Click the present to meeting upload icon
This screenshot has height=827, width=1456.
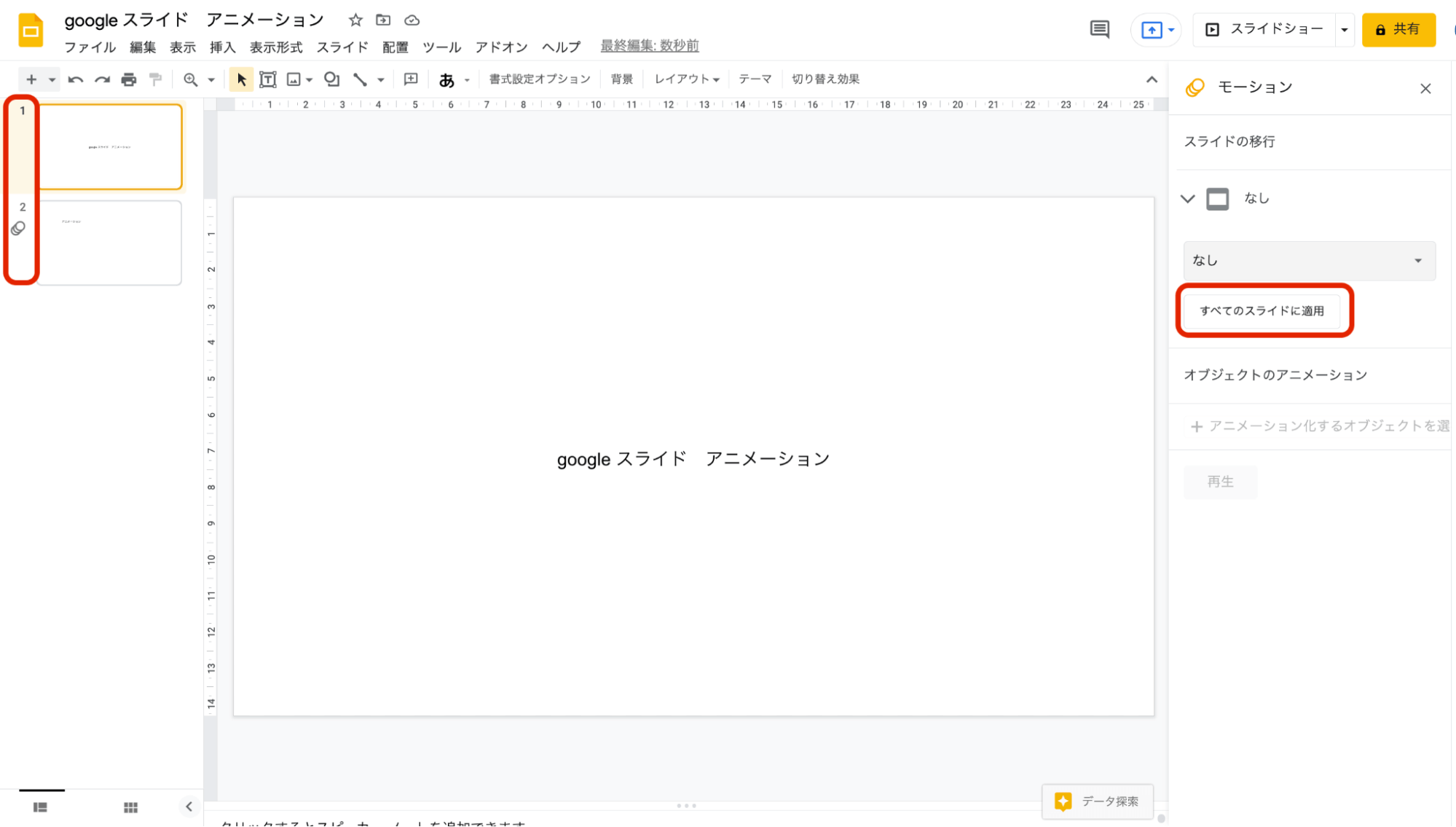pyautogui.click(x=1152, y=30)
